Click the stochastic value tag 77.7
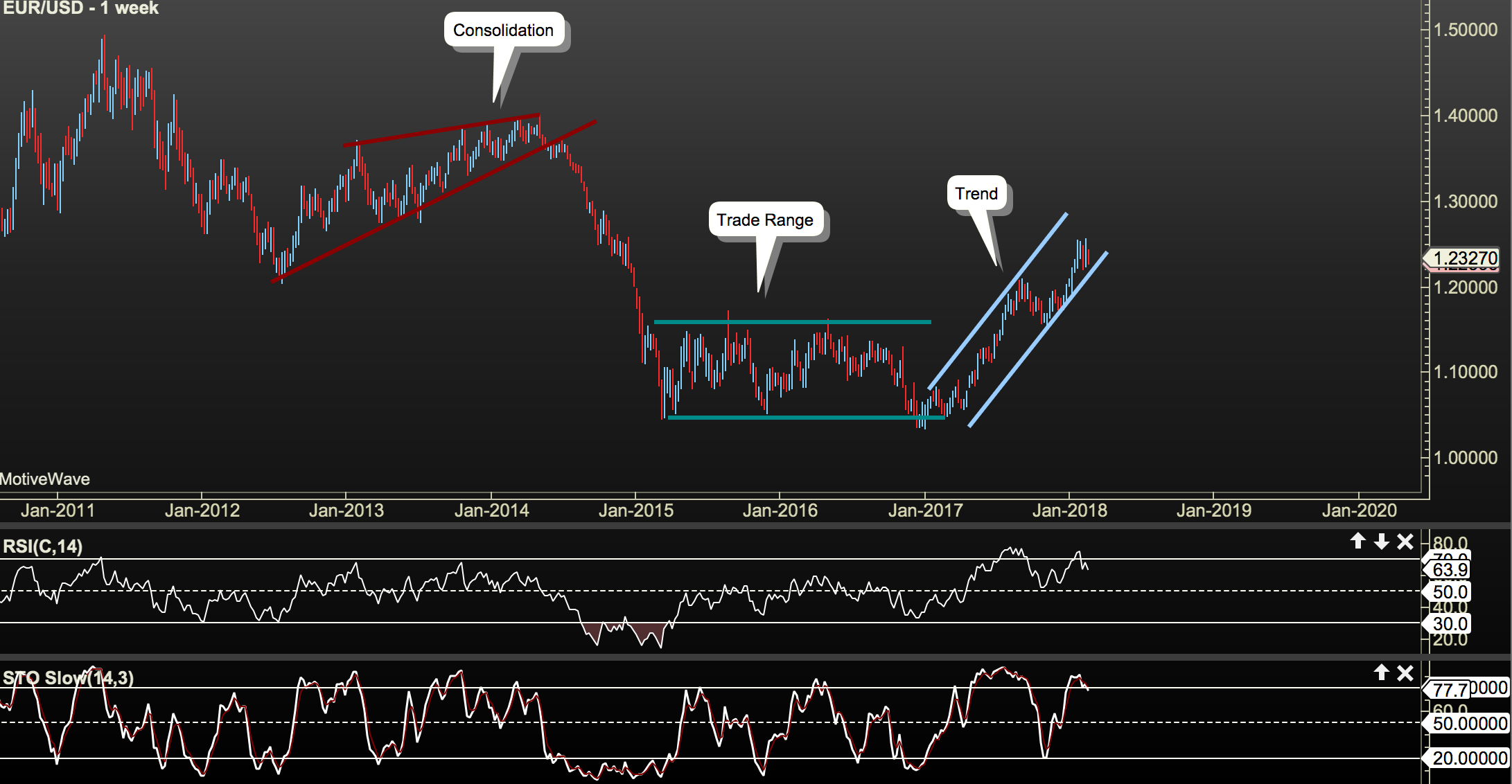1512x784 pixels. click(1448, 690)
